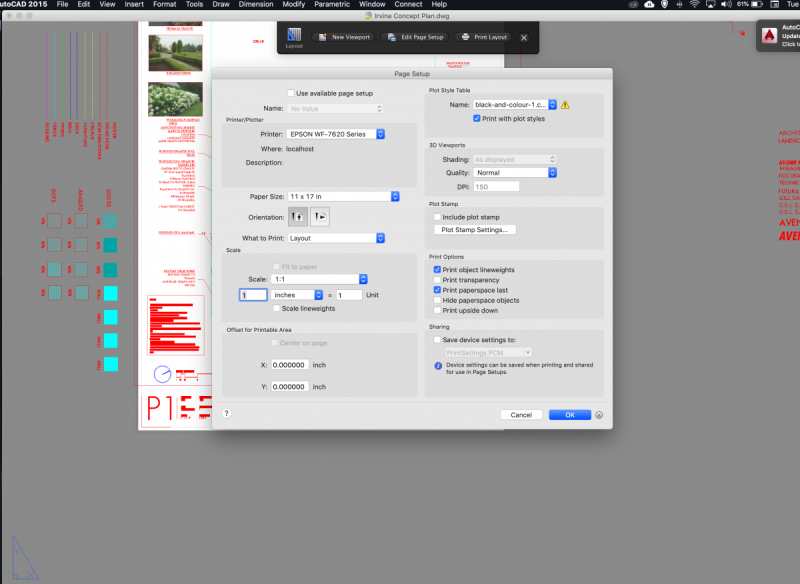Image resolution: width=800 pixels, height=584 pixels.
Task: Cancel the Page Setup dialog
Action: 520,413
